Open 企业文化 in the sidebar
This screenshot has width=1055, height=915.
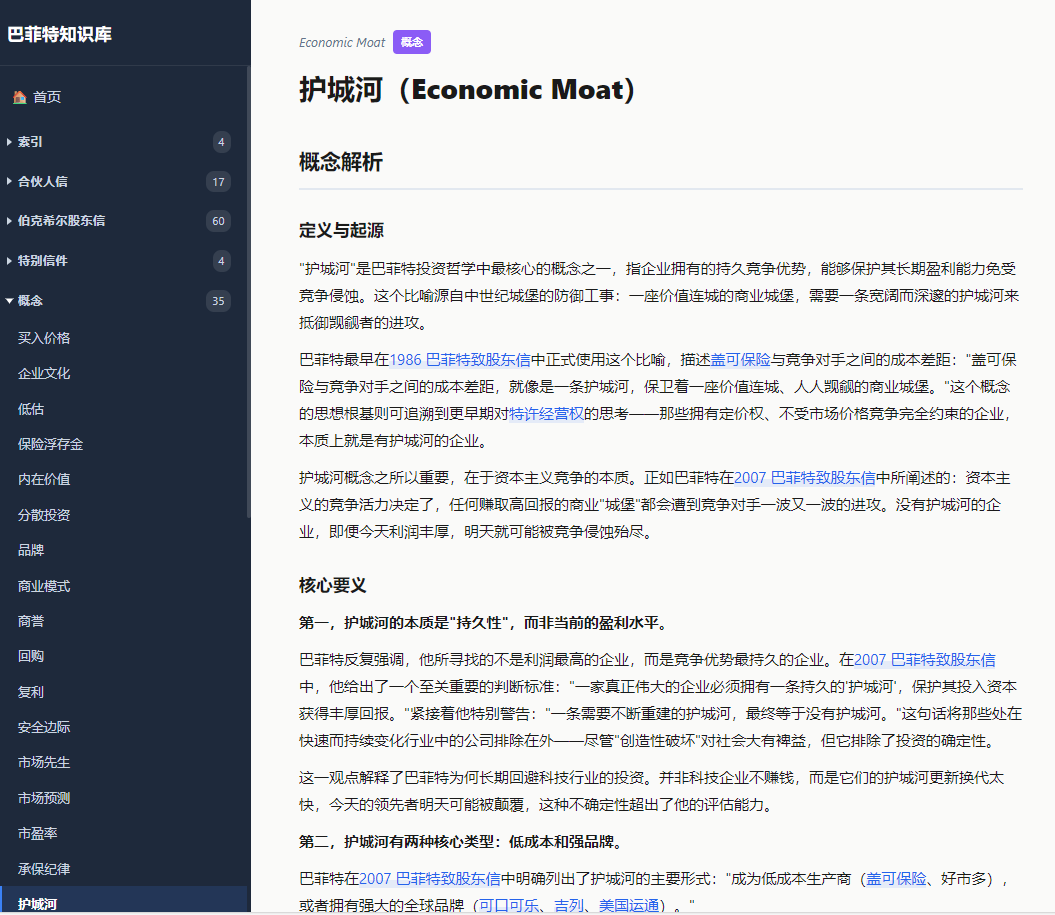click(44, 373)
